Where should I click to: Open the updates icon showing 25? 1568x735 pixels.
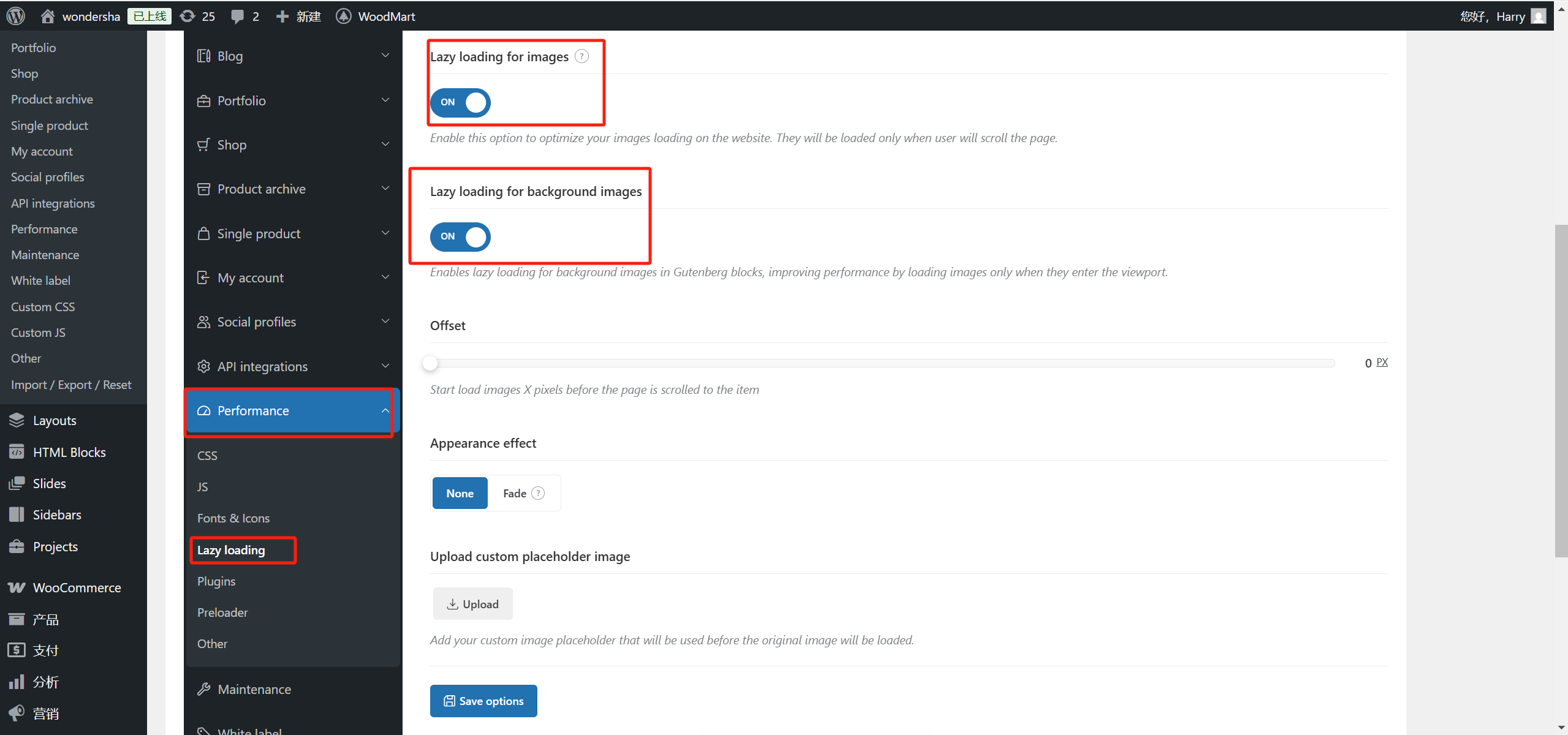click(188, 16)
